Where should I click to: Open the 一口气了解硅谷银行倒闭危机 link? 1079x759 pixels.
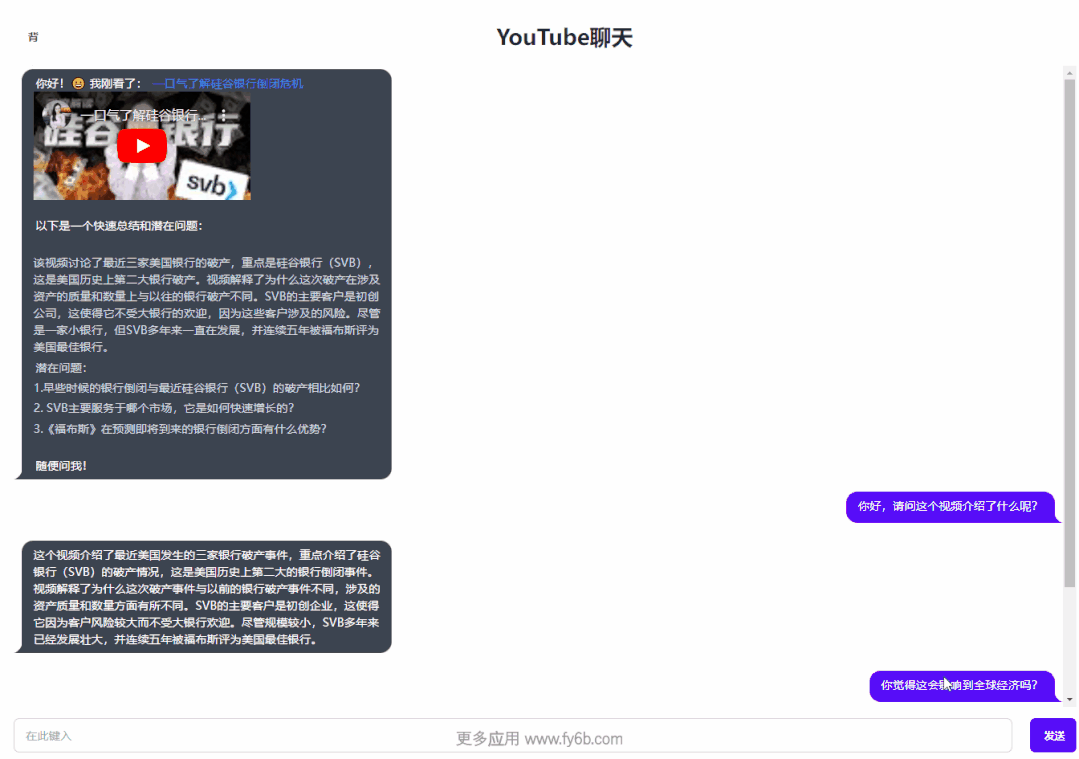tap(227, 83)
